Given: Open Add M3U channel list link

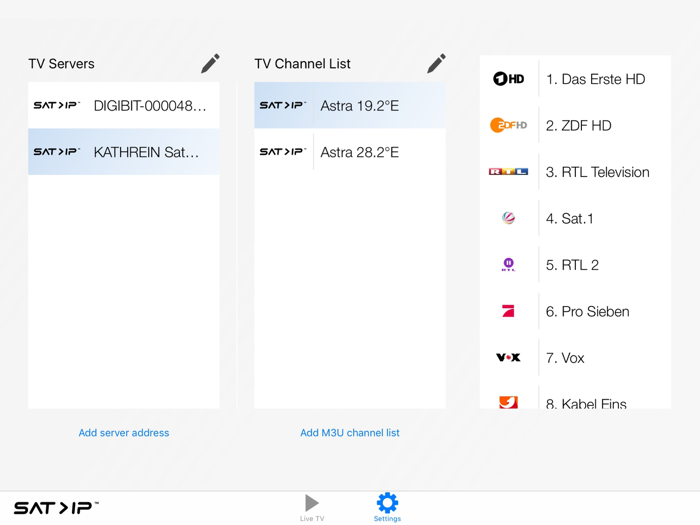Looking at the screenshot, I should pos(350,433).
